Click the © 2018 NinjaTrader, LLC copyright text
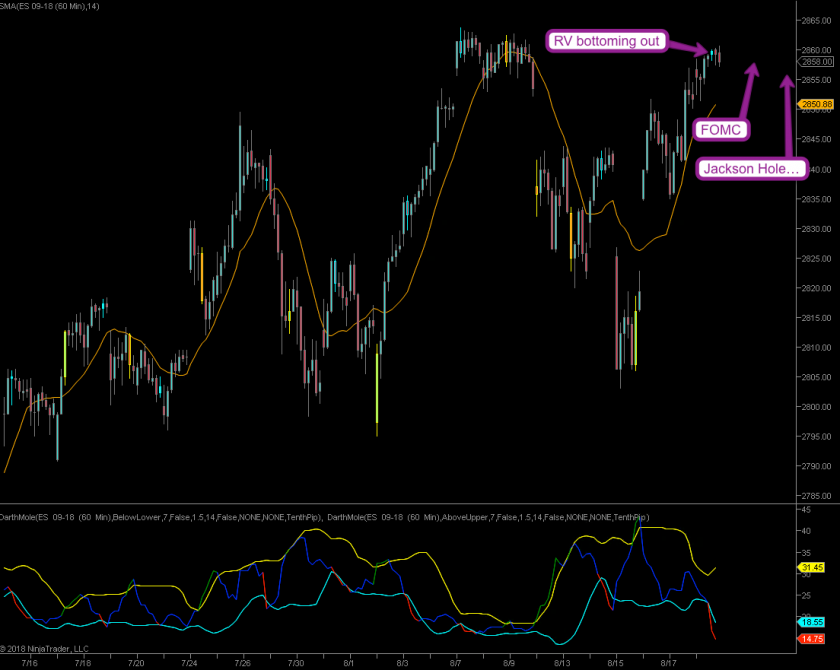Image resolution: width=840 pixels, height=670 pixels. coord(45,649)
